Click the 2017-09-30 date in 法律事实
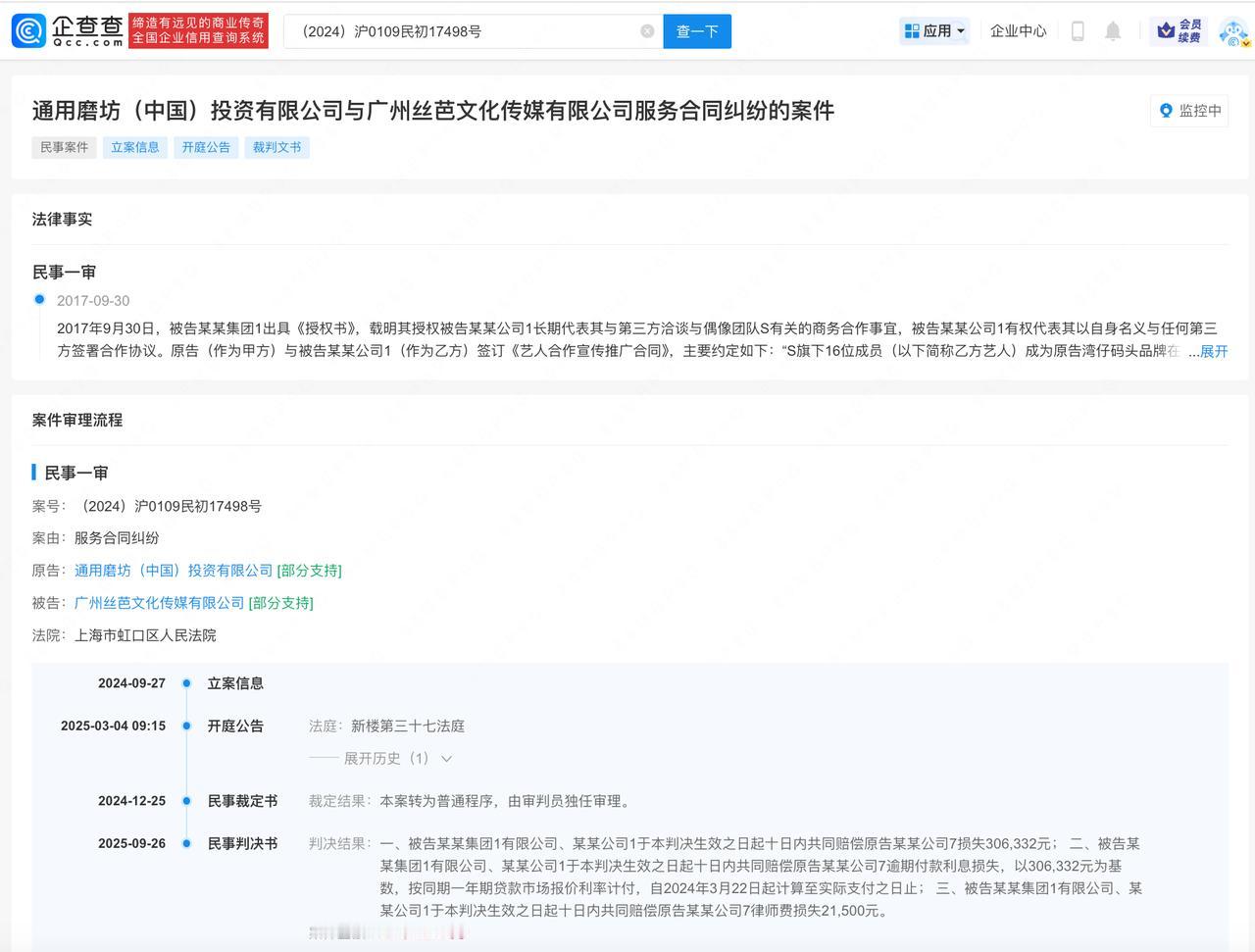Screen dimensions: 1255x952 click(93, 301)
